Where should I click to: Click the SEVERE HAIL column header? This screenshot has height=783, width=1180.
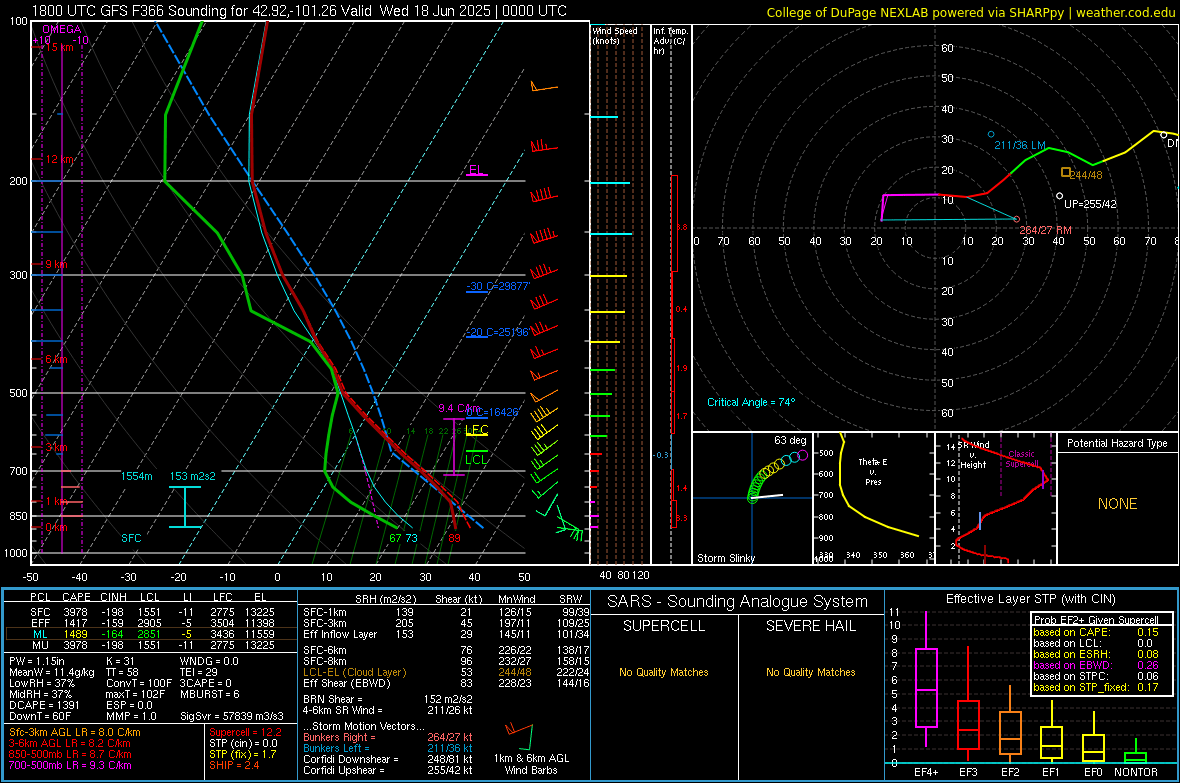(810, 626)
